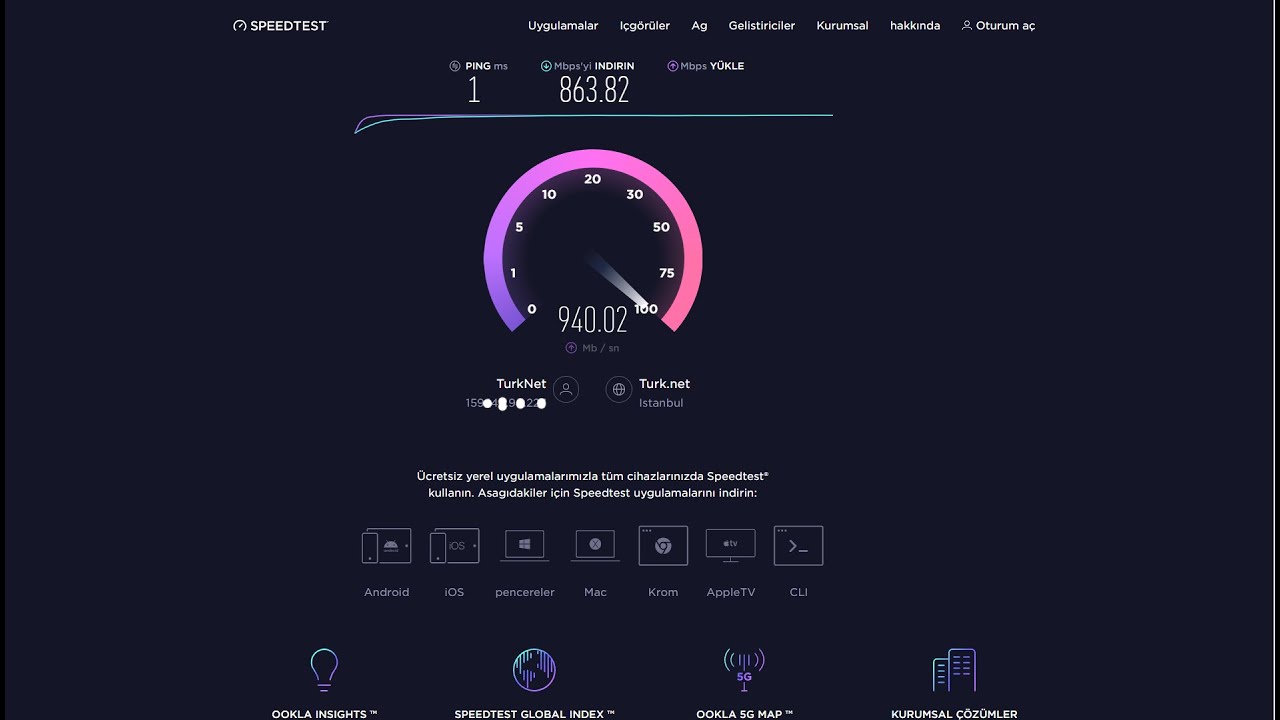The width and height of the screenshot is (1280, 720).
Task: Select the Windows (pencereler) app icon
Action: coord(525,546)
